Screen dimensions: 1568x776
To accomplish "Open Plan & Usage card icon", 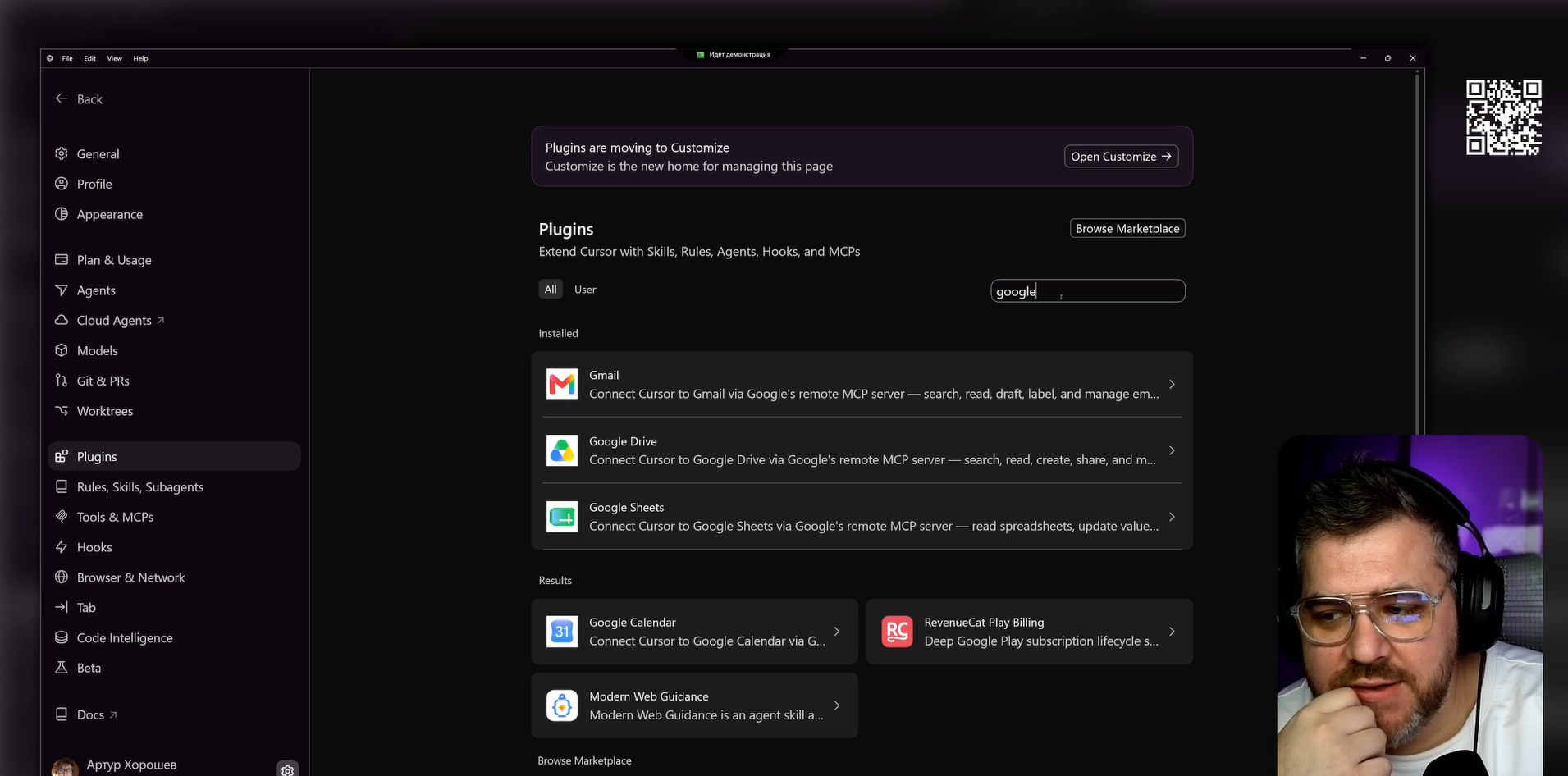I will (62, 259).
